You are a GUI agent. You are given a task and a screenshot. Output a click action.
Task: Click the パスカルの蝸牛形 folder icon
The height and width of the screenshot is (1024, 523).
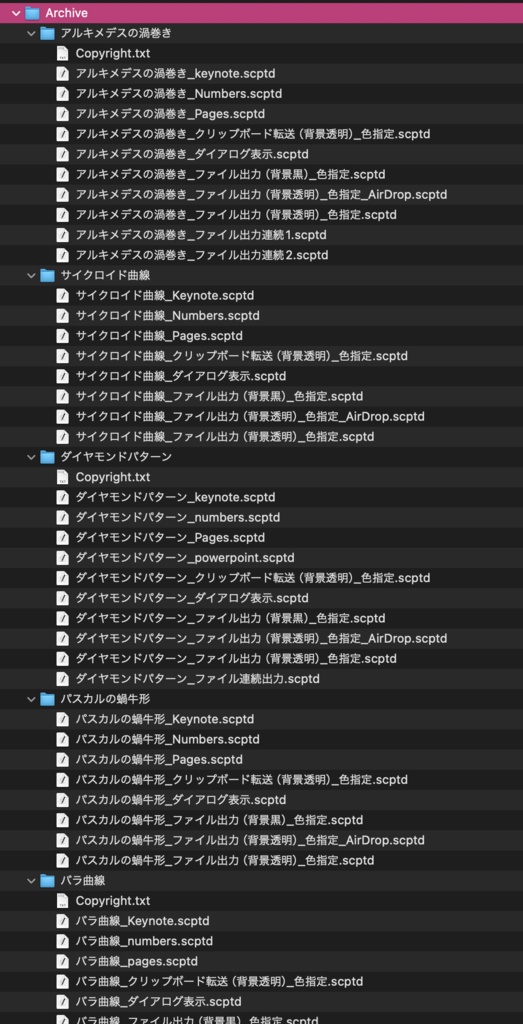[x=47, y=699]
